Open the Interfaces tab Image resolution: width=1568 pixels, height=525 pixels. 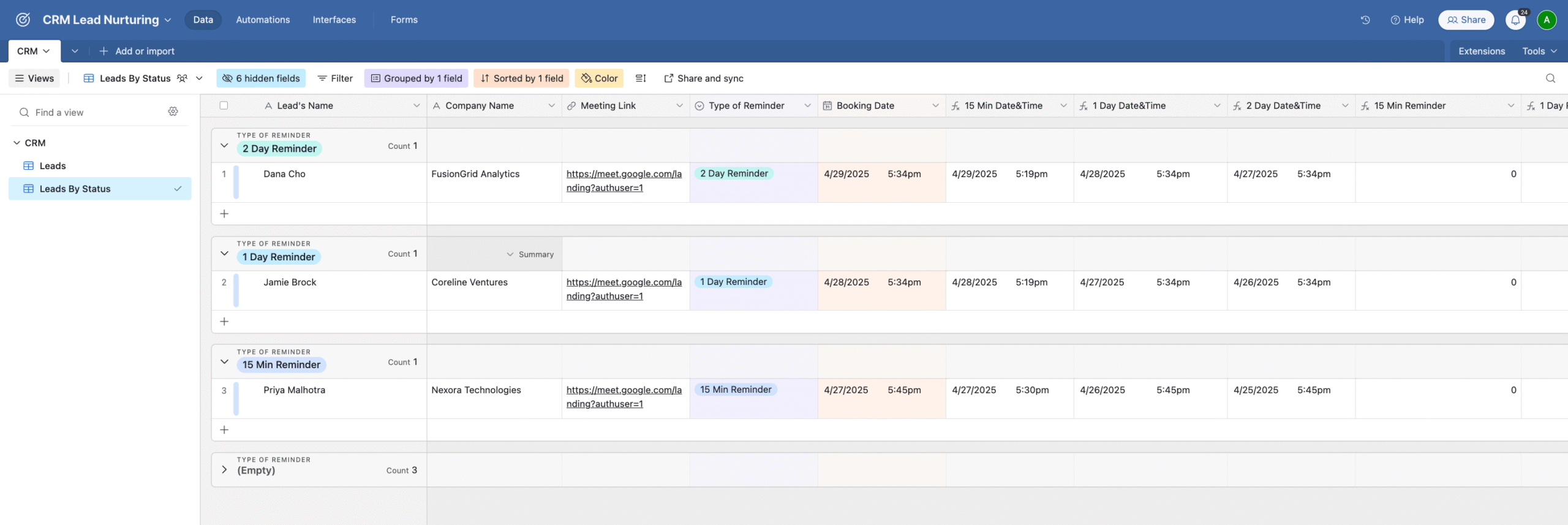pyautogui.click(x=334, y=20)
